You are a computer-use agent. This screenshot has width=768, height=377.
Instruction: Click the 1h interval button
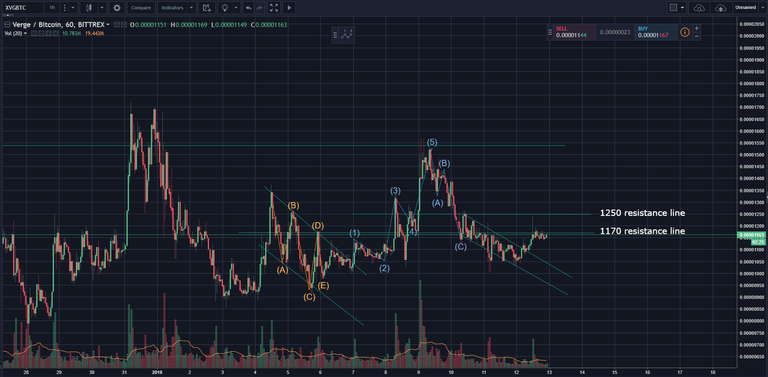[52, 8]
